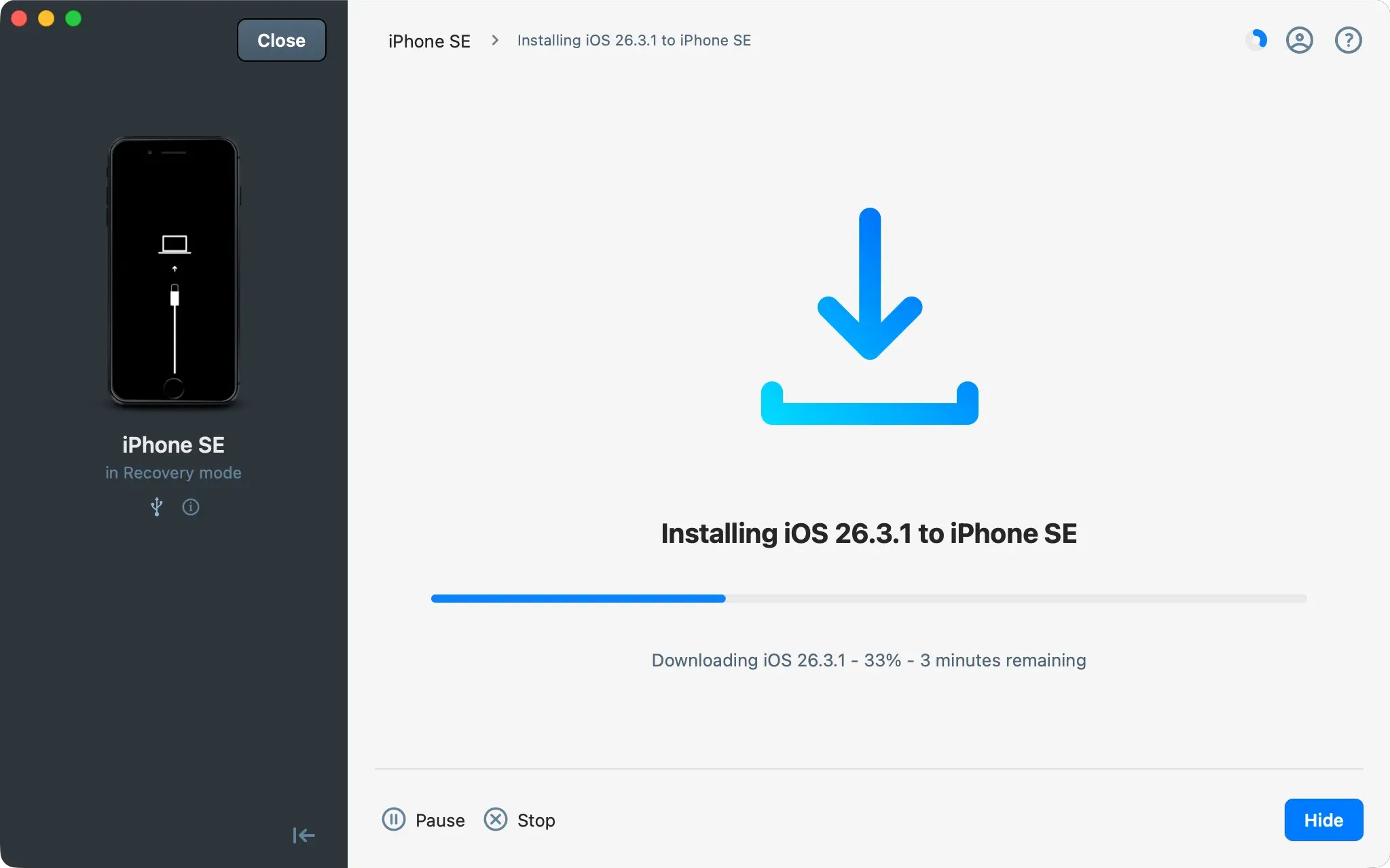The image size is (1390, 868).
Task: Click the USB connection icon under iPhone SE
Action: [156, 507]
